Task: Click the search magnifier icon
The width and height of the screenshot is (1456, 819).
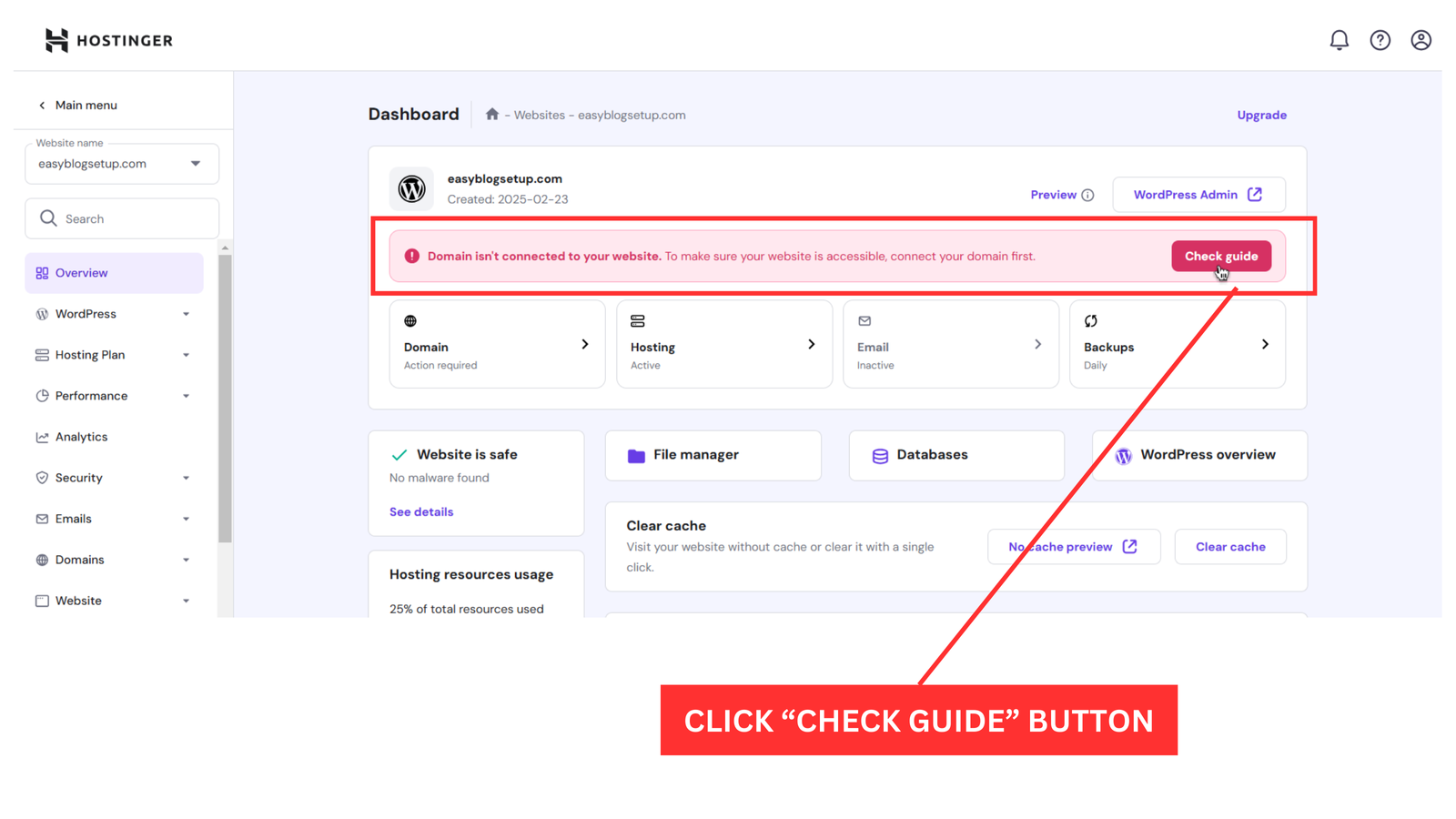Action: coord(48,218)
